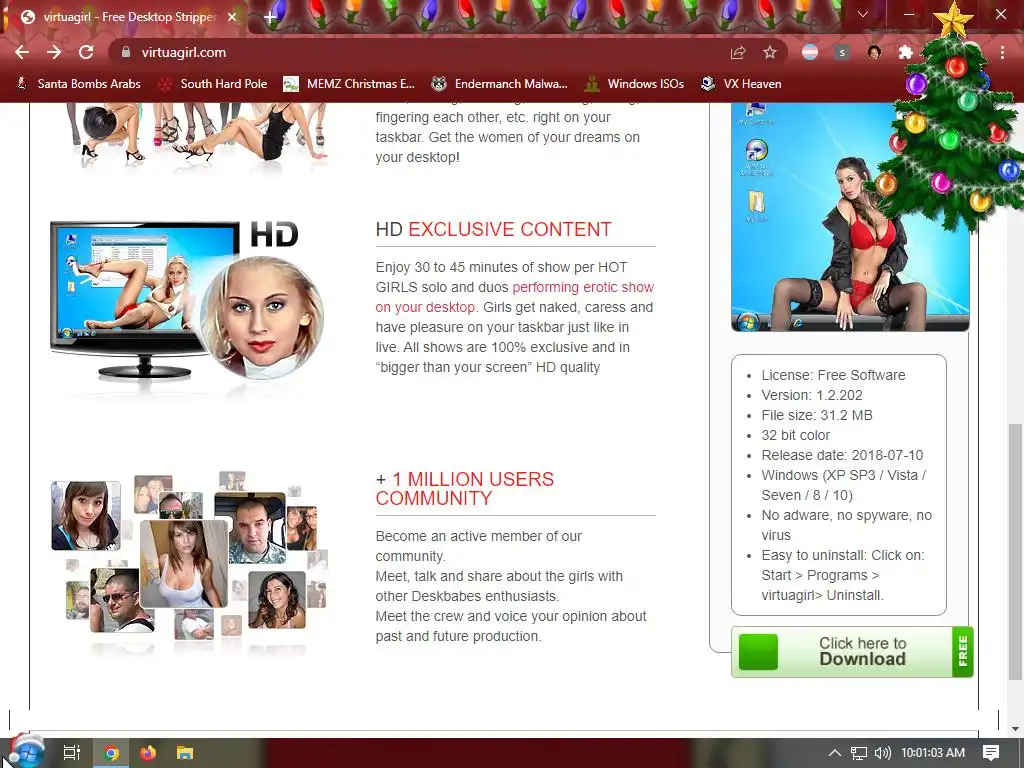
Task: Open a new browser tab
Action: tap(270, 17)
